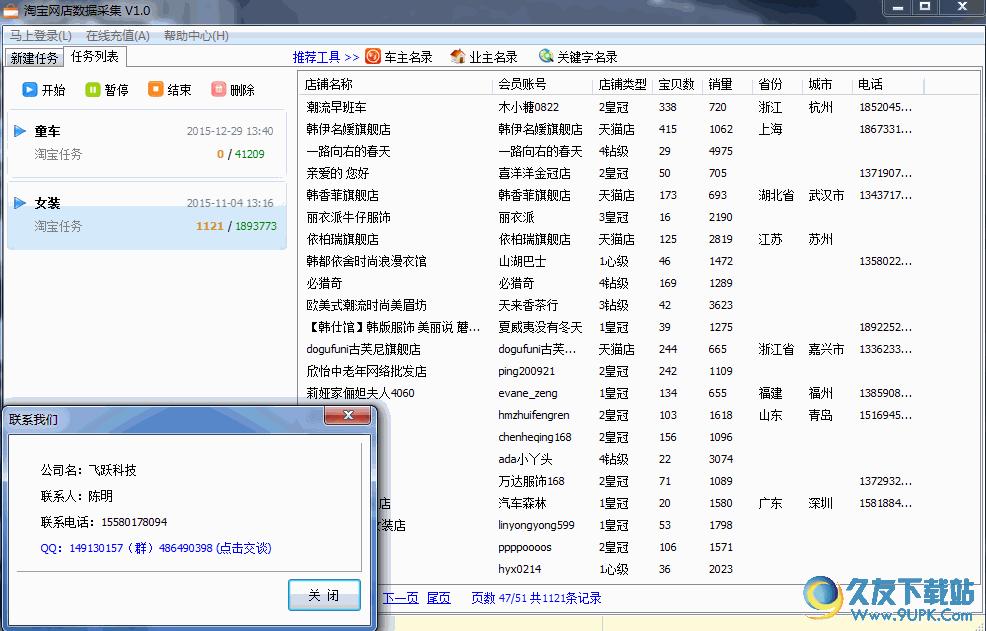Click the 尾页 last page link

click(x=438, y=598)
